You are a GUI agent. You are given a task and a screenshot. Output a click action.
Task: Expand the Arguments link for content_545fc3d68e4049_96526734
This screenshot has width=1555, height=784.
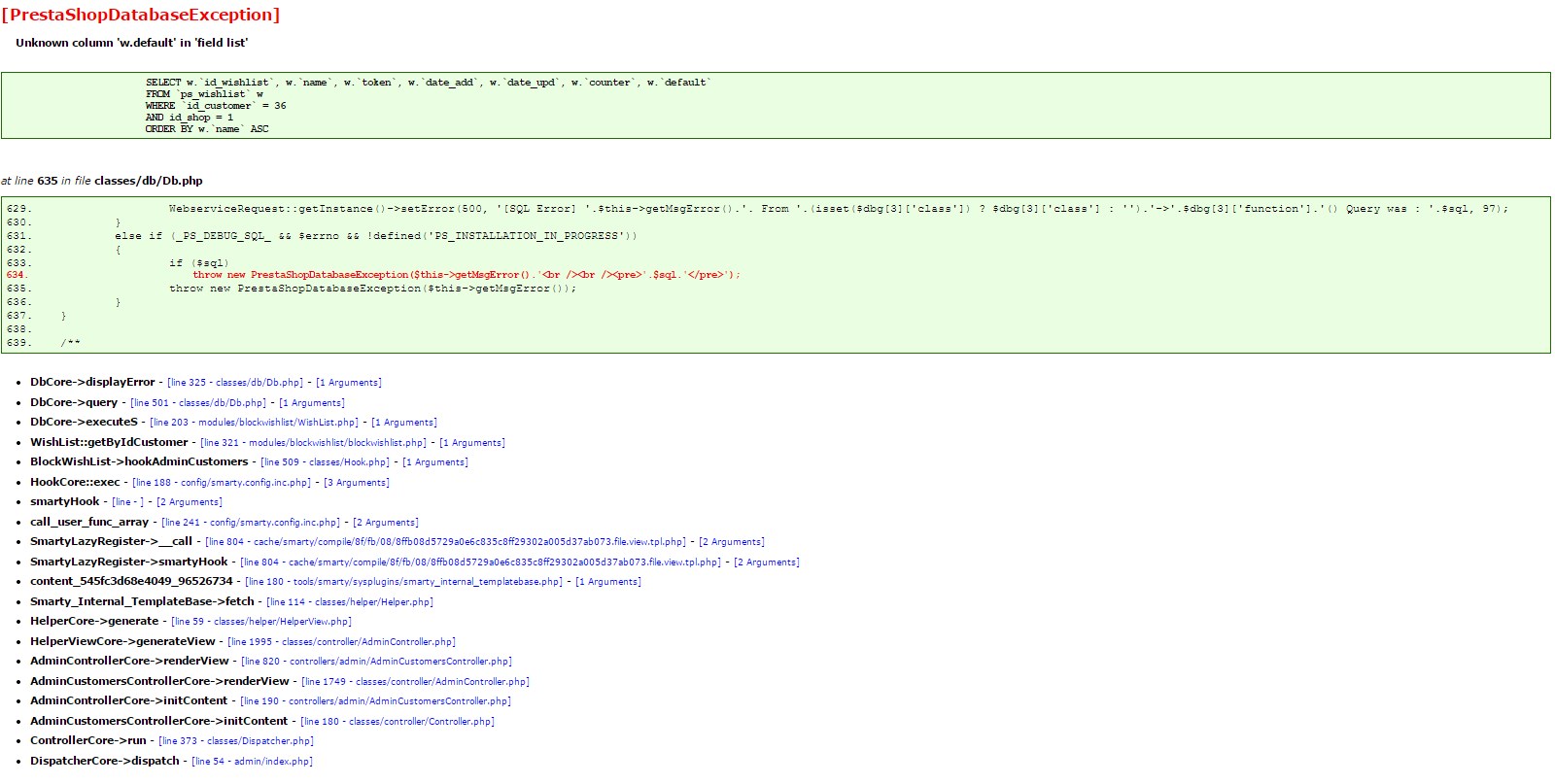coord(608,582)
